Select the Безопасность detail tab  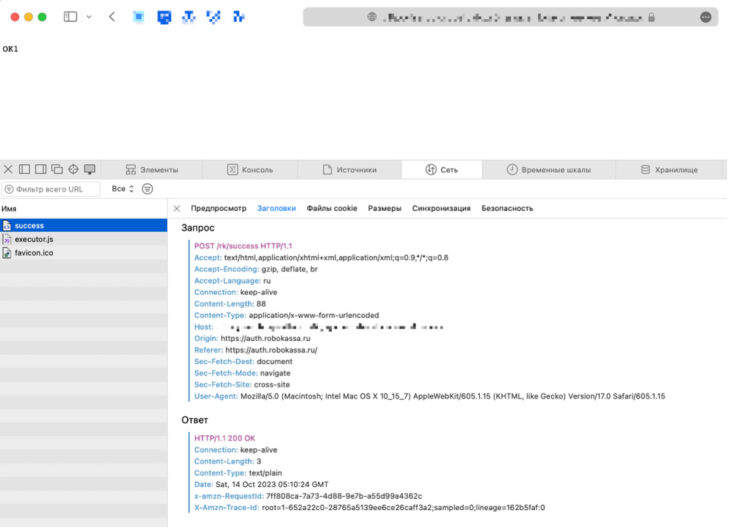507,208
